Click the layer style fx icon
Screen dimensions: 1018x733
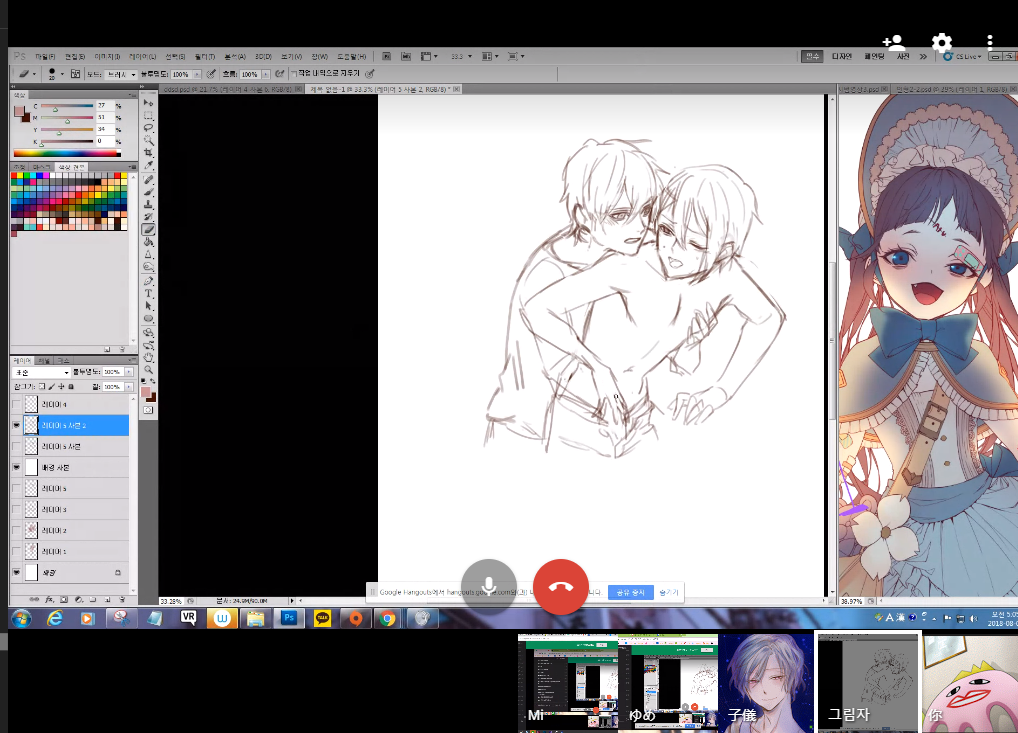(49, 600)
